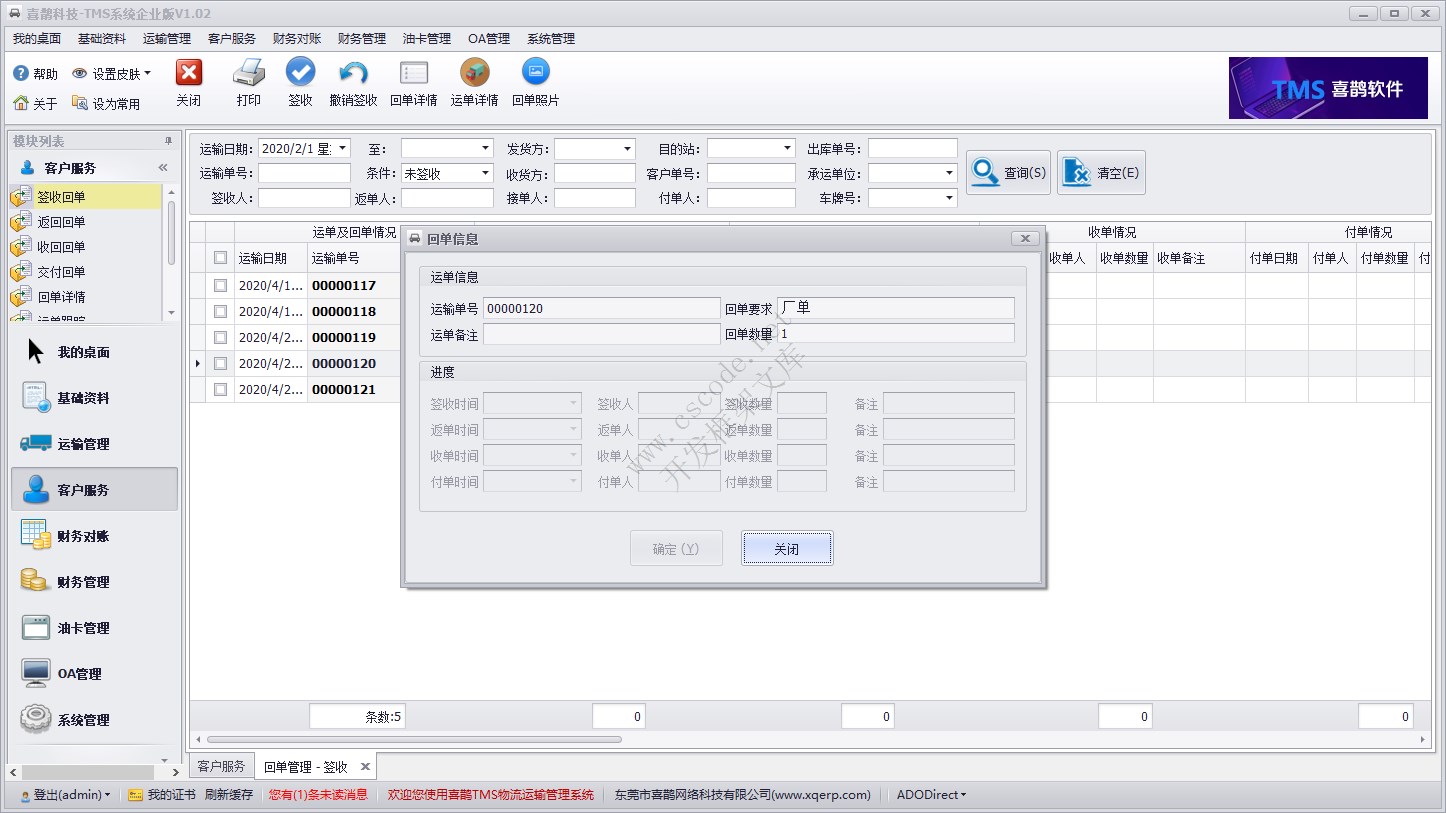The image size is (1446, 813).
Task: Open 基础资料 menu
Action: [x=102, y=39]
